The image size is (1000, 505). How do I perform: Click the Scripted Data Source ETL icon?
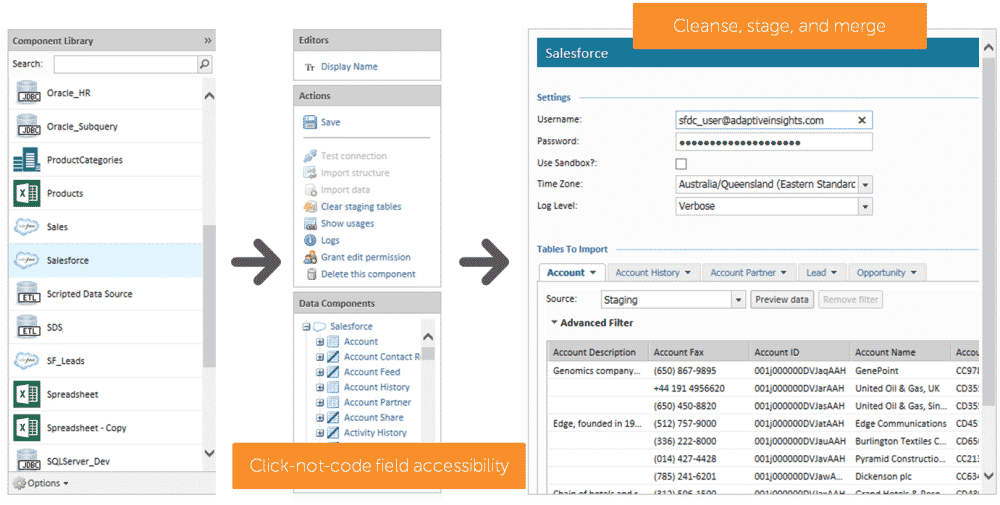tap(27, 294)
